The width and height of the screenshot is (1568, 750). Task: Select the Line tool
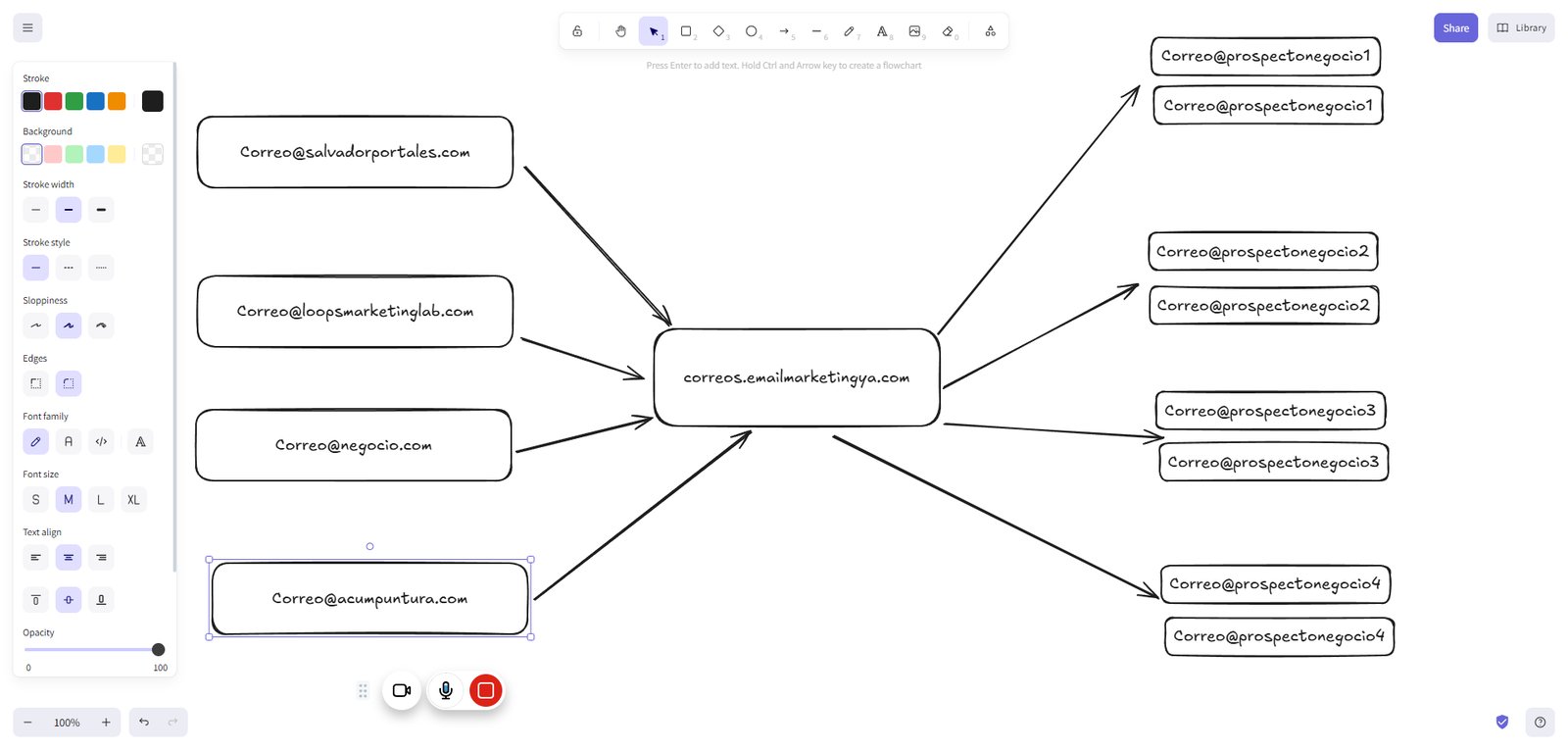click(816, 31)
